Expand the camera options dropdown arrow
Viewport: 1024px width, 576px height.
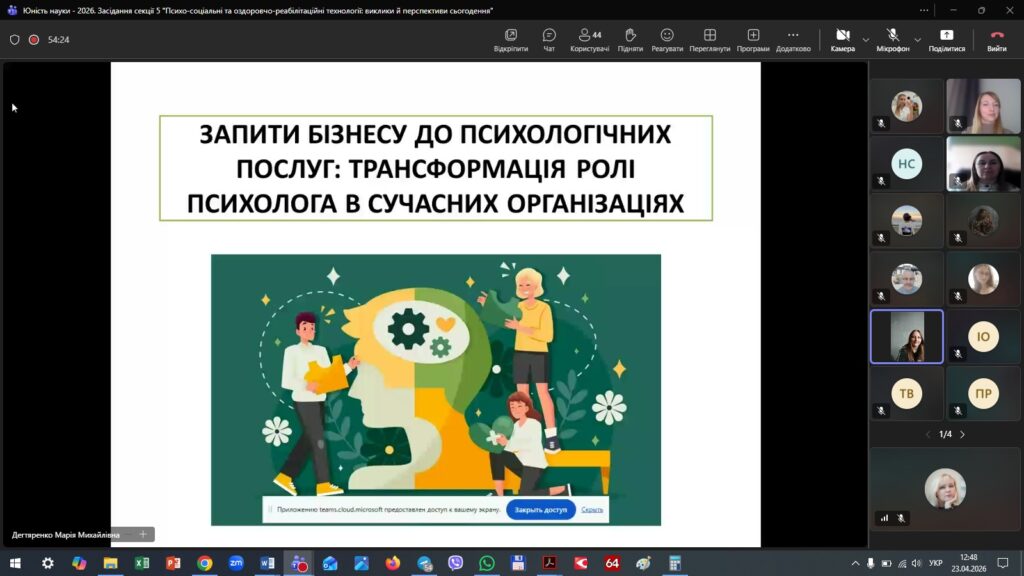pos(866,40)
